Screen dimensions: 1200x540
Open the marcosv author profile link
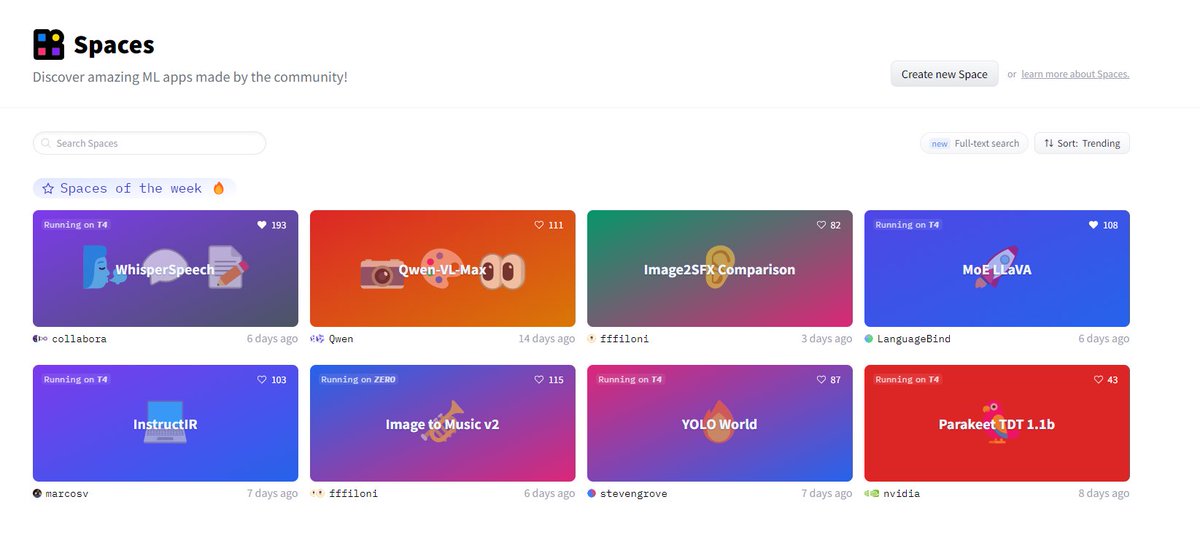tap(68, 494)
